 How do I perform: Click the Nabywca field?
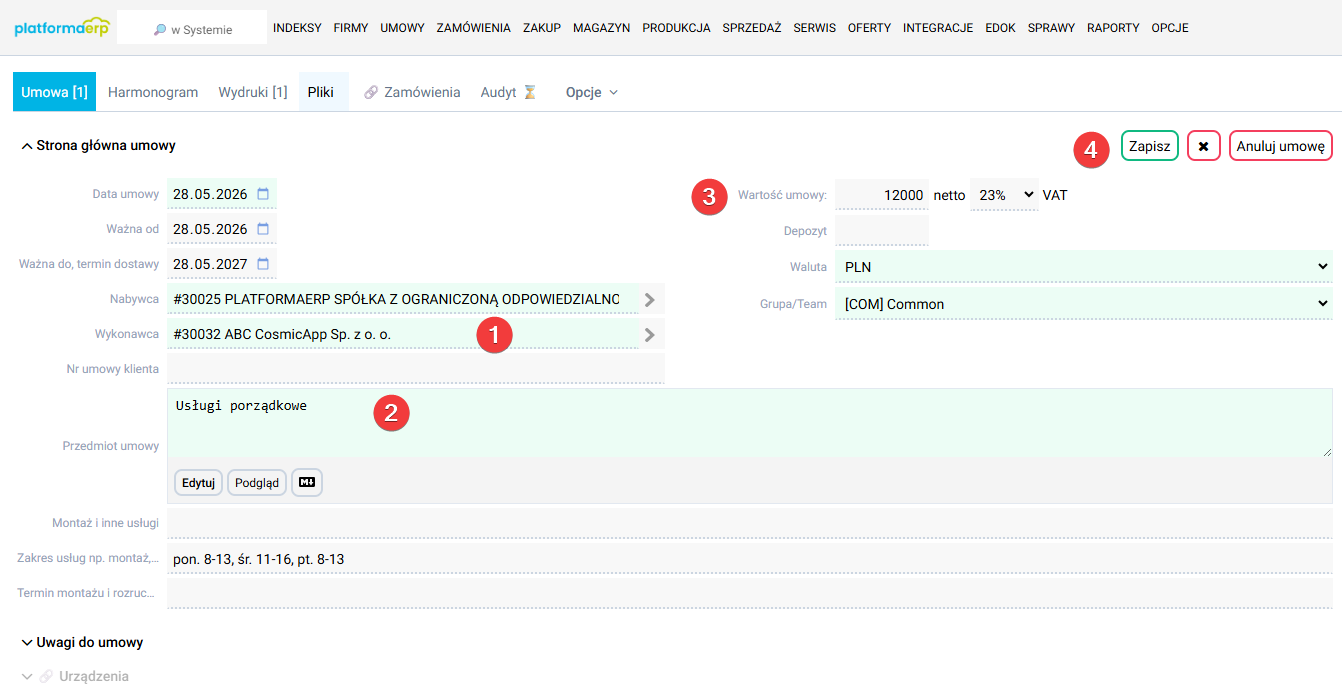point(403,299)
